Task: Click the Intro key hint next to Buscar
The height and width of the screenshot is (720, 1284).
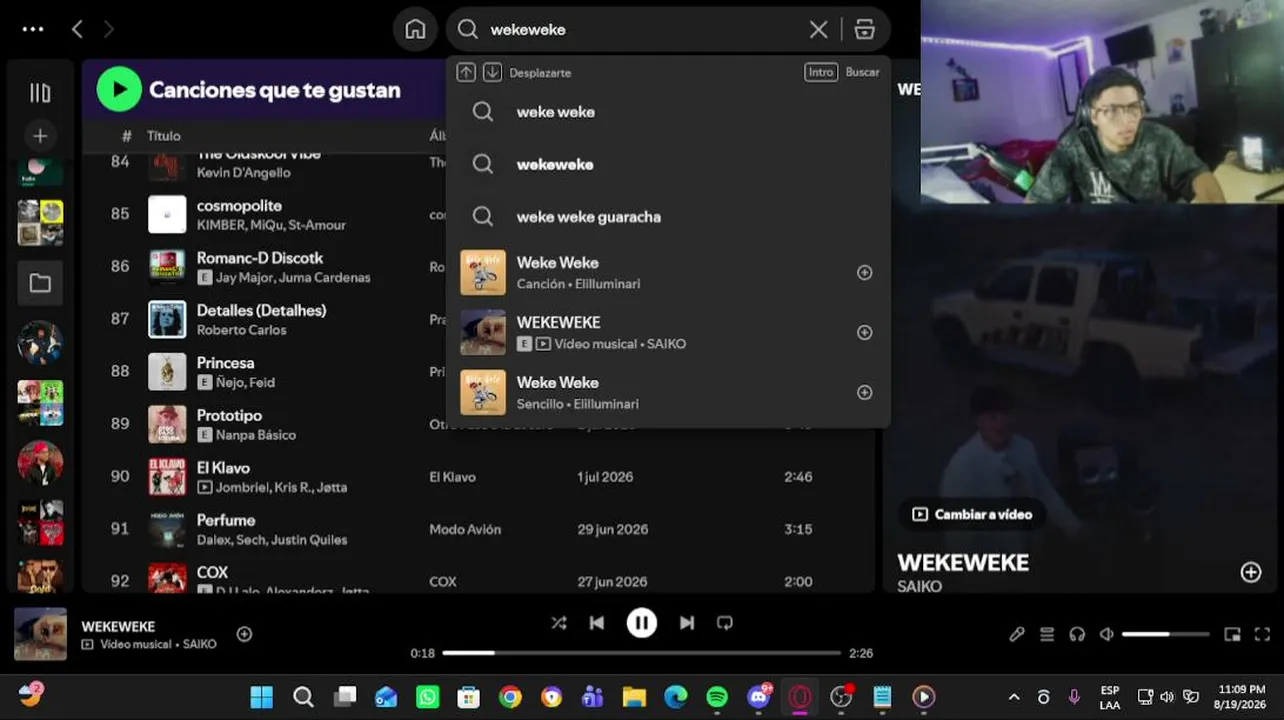Action: tap(821, 72)
